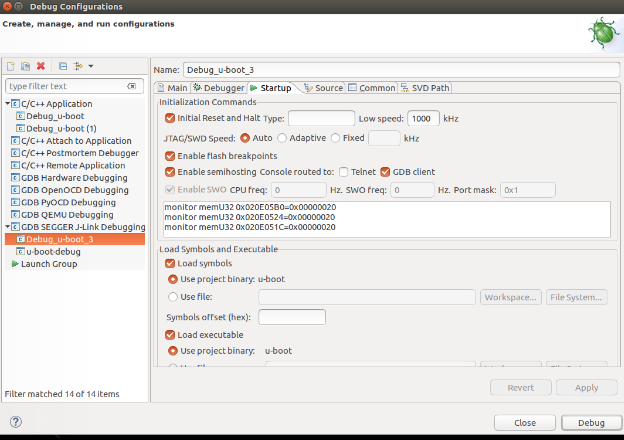Screen dimensions: 624x440
Task: Click the Debug button to launch
Action: [x=591, y=422]
